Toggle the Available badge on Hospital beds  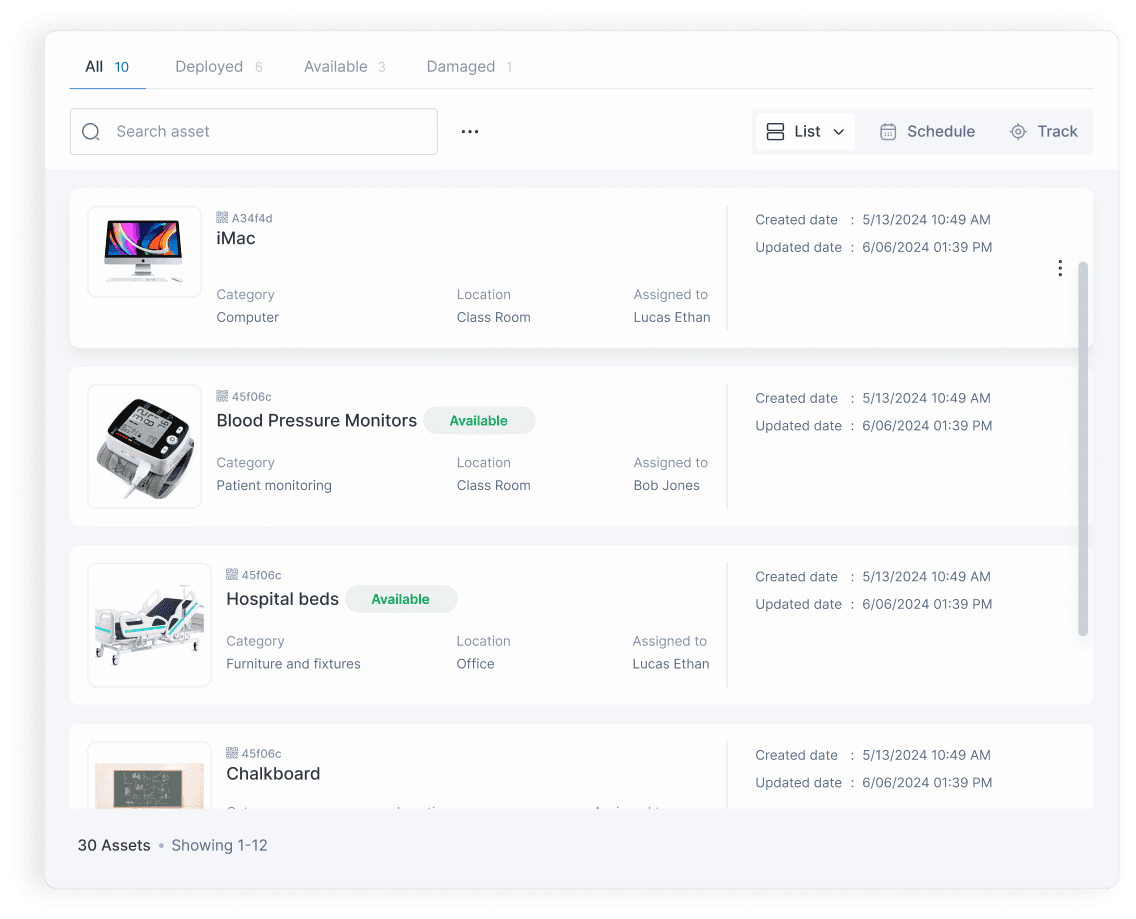(401, 599)
